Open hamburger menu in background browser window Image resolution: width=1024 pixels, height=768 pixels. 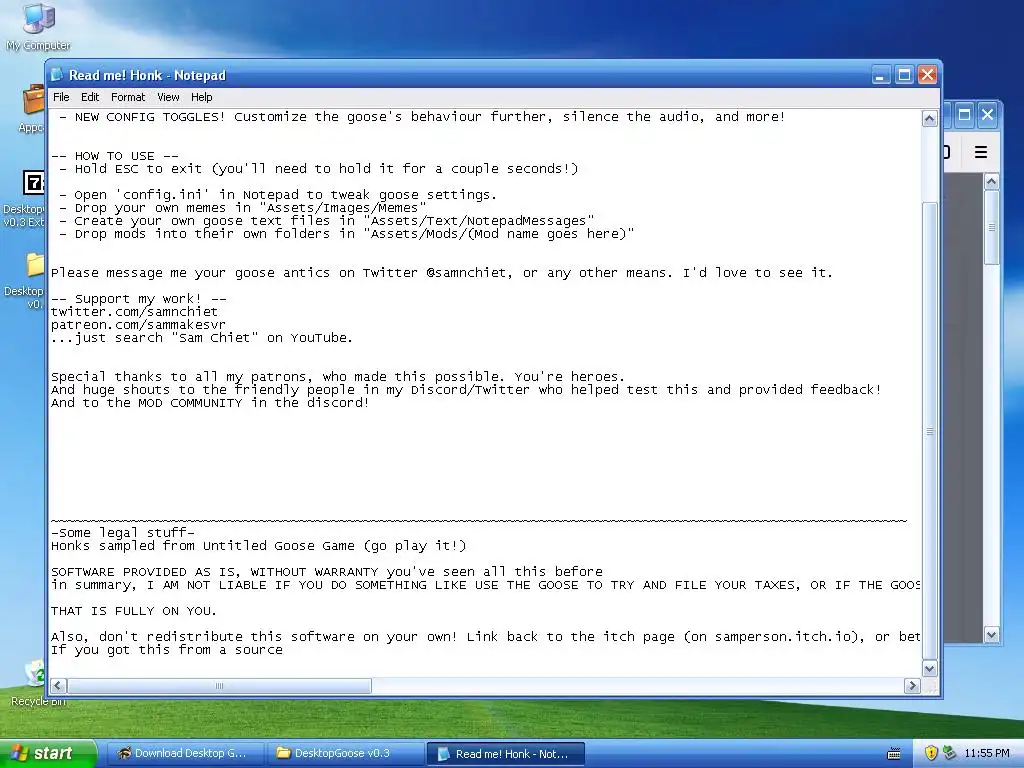[x=980, y=152]
